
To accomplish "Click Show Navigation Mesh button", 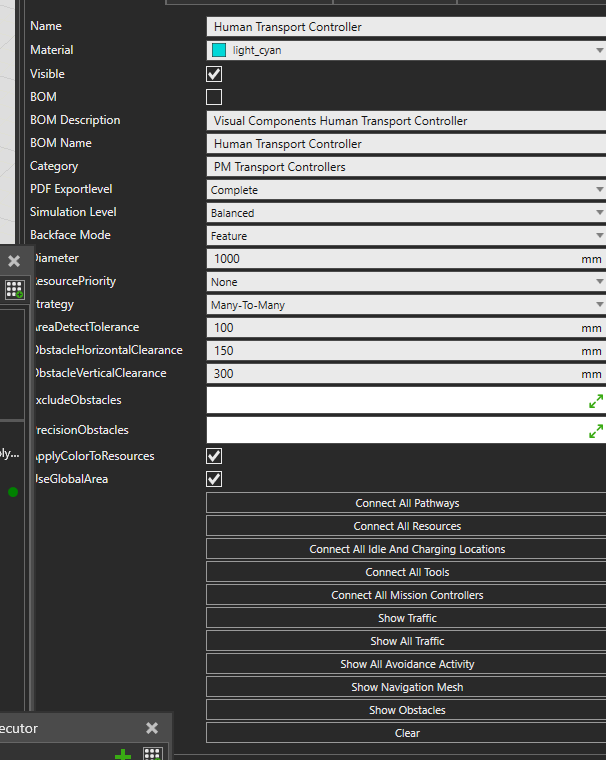I will click(x=406, y=687).
